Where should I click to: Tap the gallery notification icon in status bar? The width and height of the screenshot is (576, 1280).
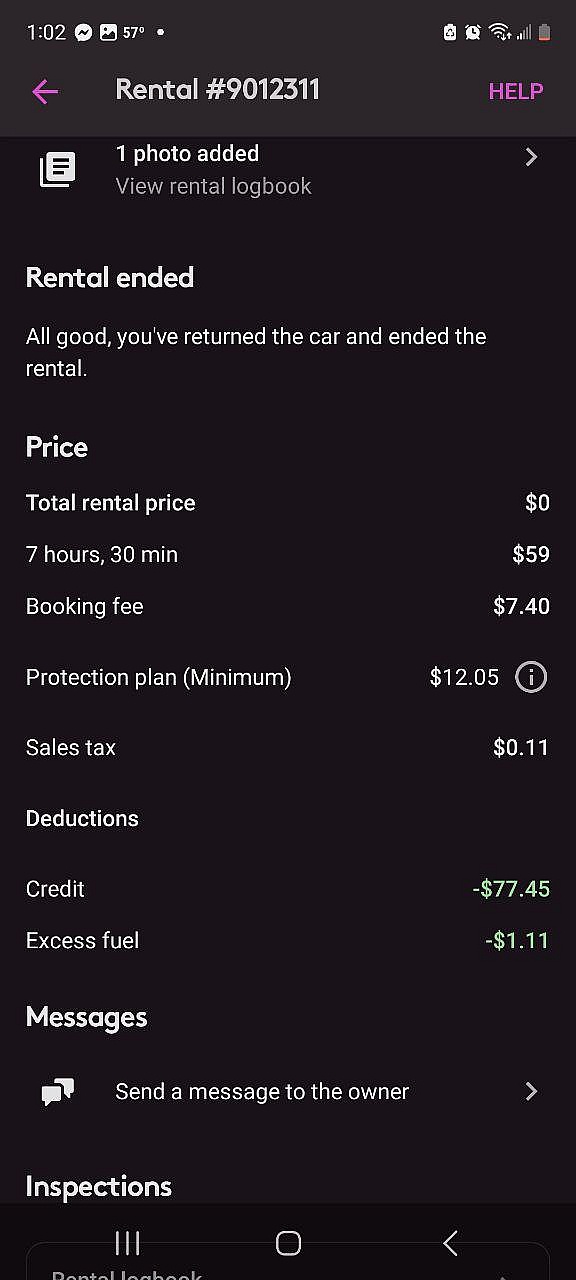tap(108, 32)
